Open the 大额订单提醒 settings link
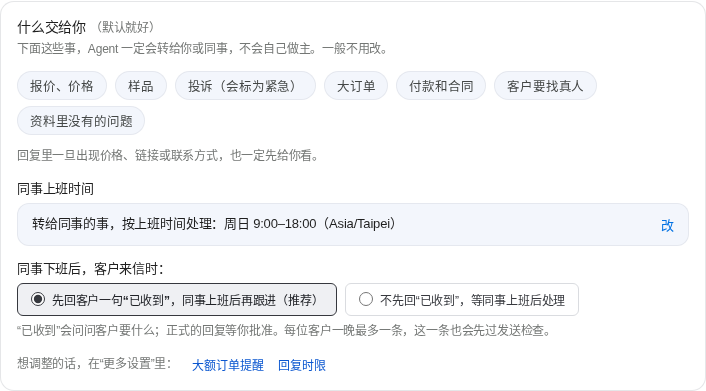This screenshot has height=391, width=706. coord(228,365)
